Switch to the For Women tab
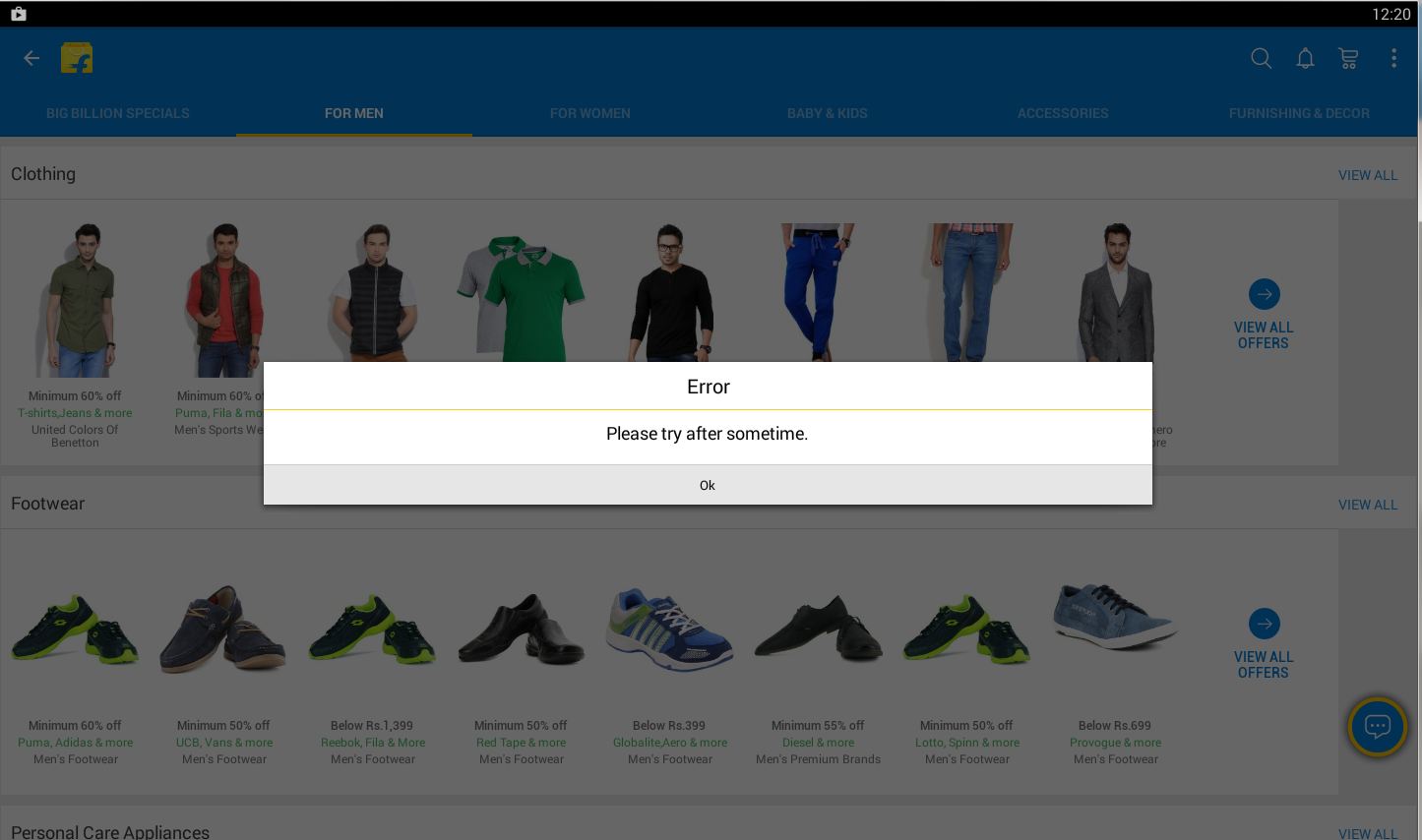Screen dimensions: 1422x840 pos(590,113)
